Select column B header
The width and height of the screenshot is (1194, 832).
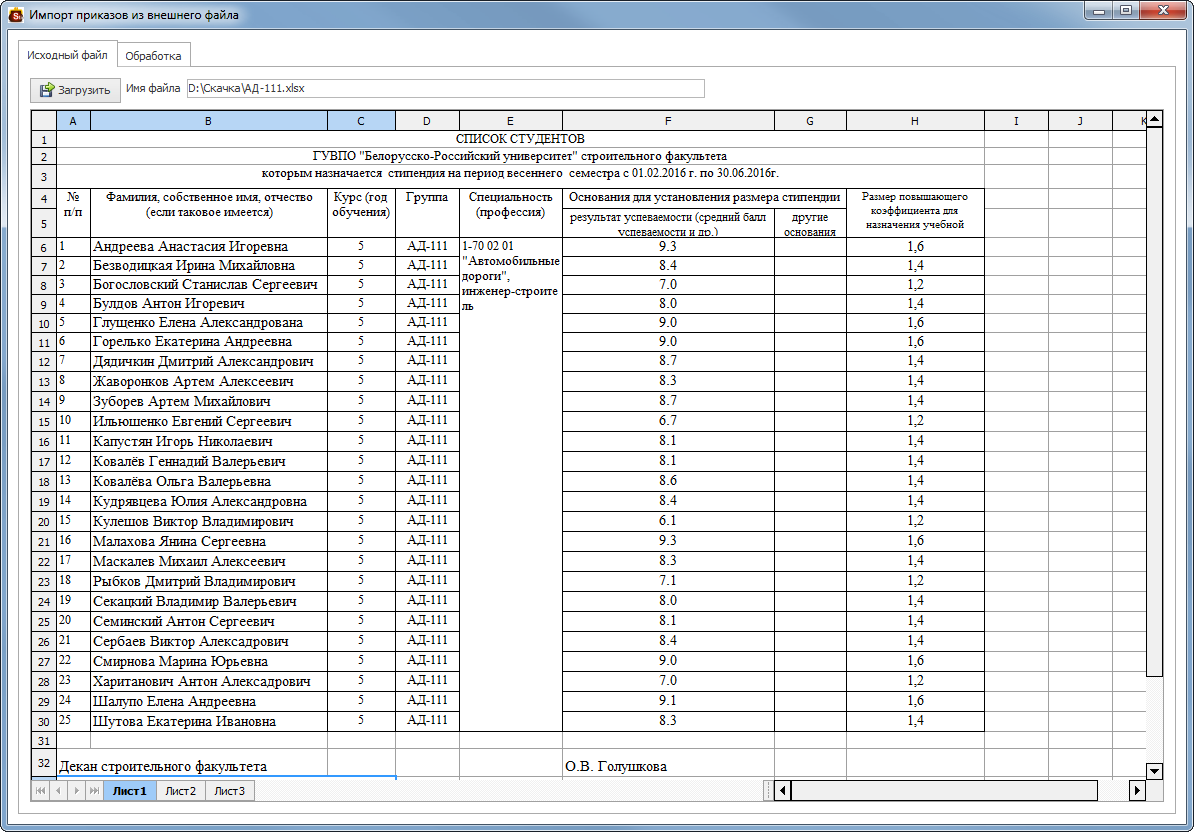pyautogui.click(x=209, y=120)
